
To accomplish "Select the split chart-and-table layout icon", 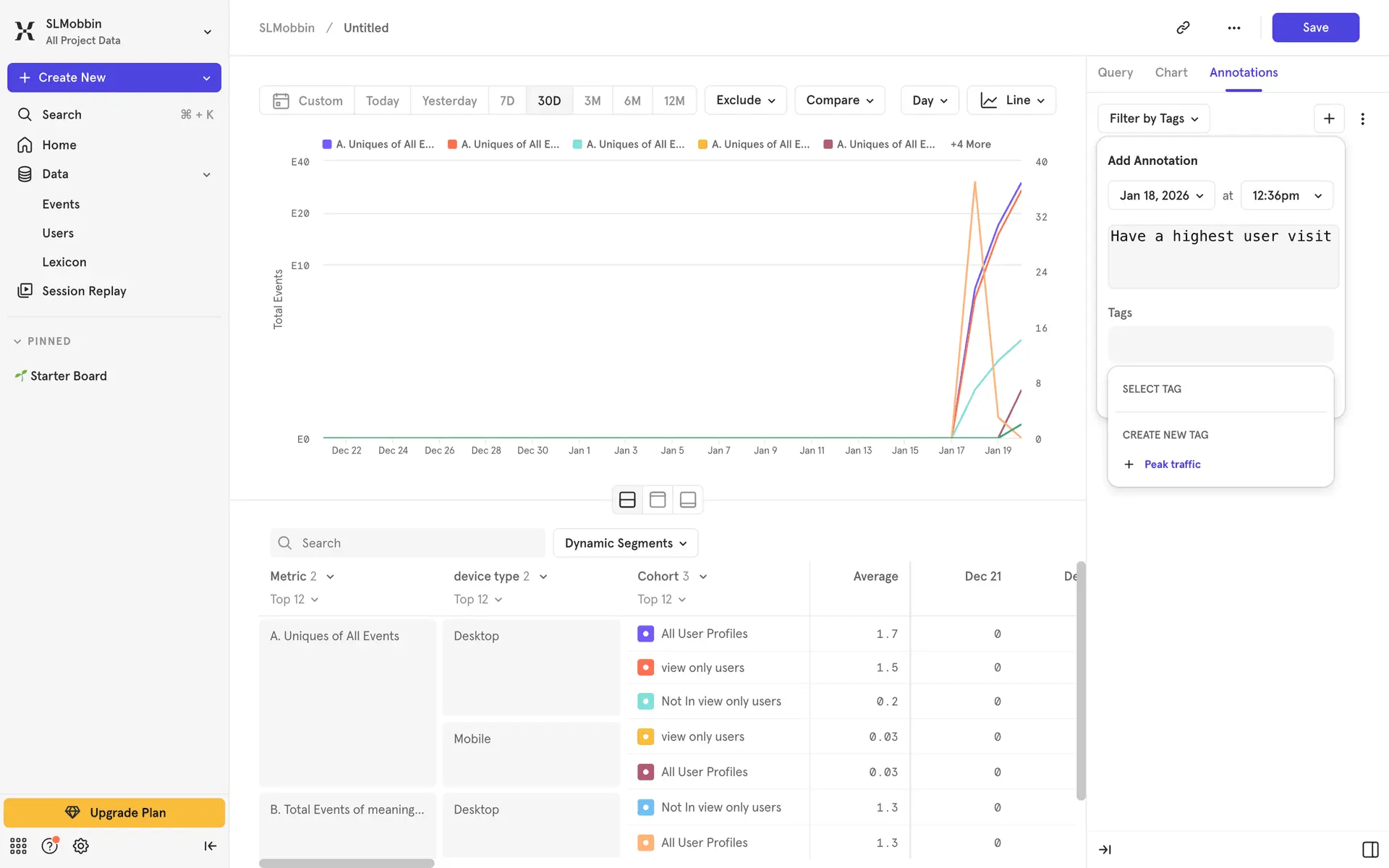I will (x=627, y=500).
